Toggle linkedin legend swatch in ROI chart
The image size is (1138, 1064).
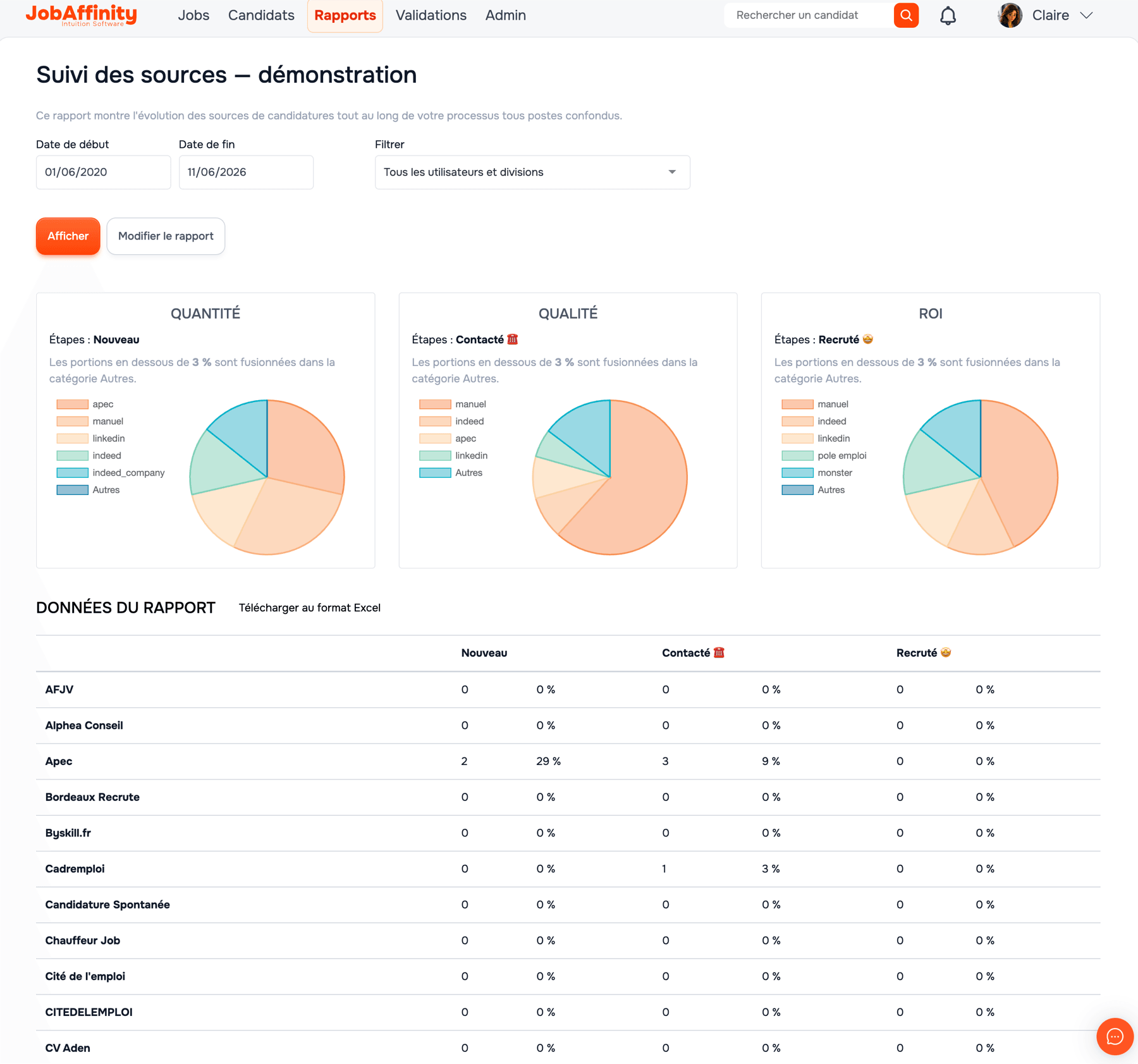(797, 438)
